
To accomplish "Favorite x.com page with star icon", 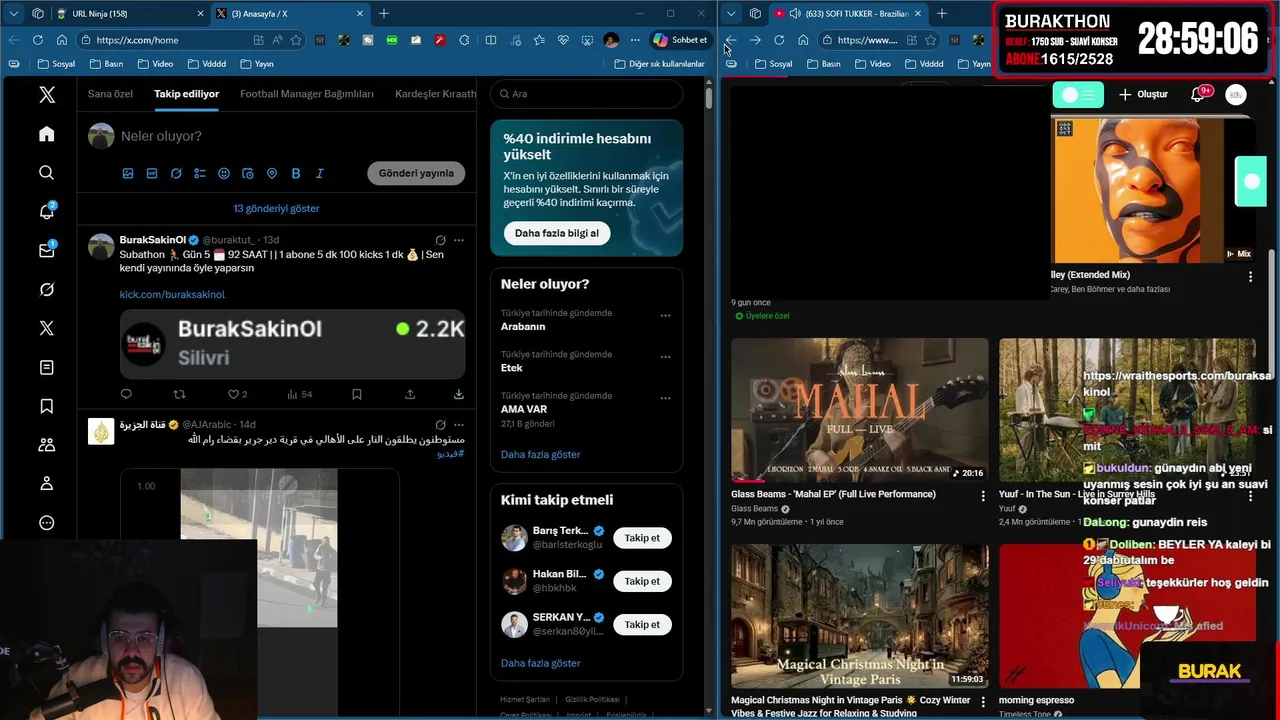I will tap(296, 40).
